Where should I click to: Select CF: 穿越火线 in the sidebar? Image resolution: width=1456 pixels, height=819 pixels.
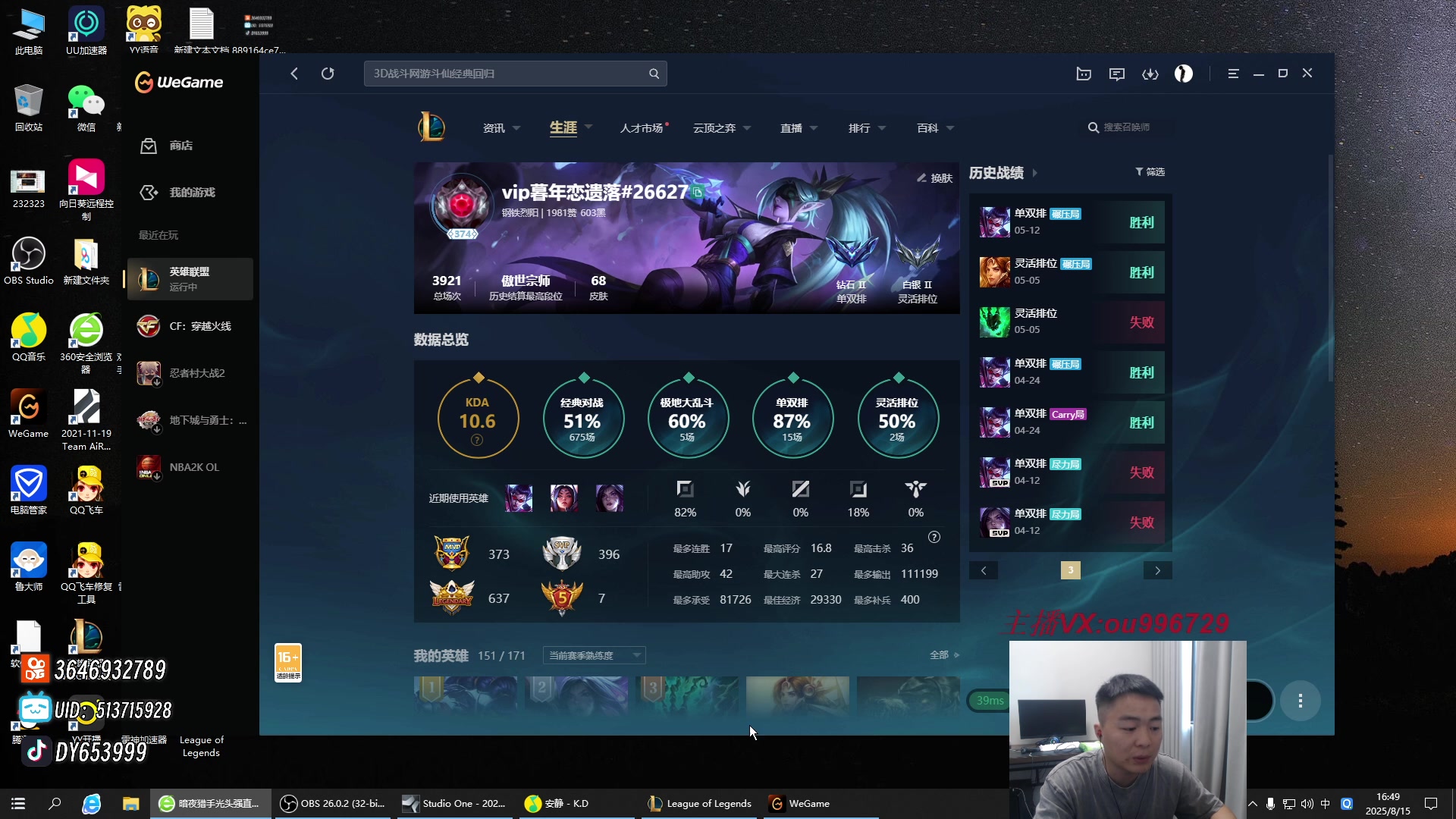190,326
